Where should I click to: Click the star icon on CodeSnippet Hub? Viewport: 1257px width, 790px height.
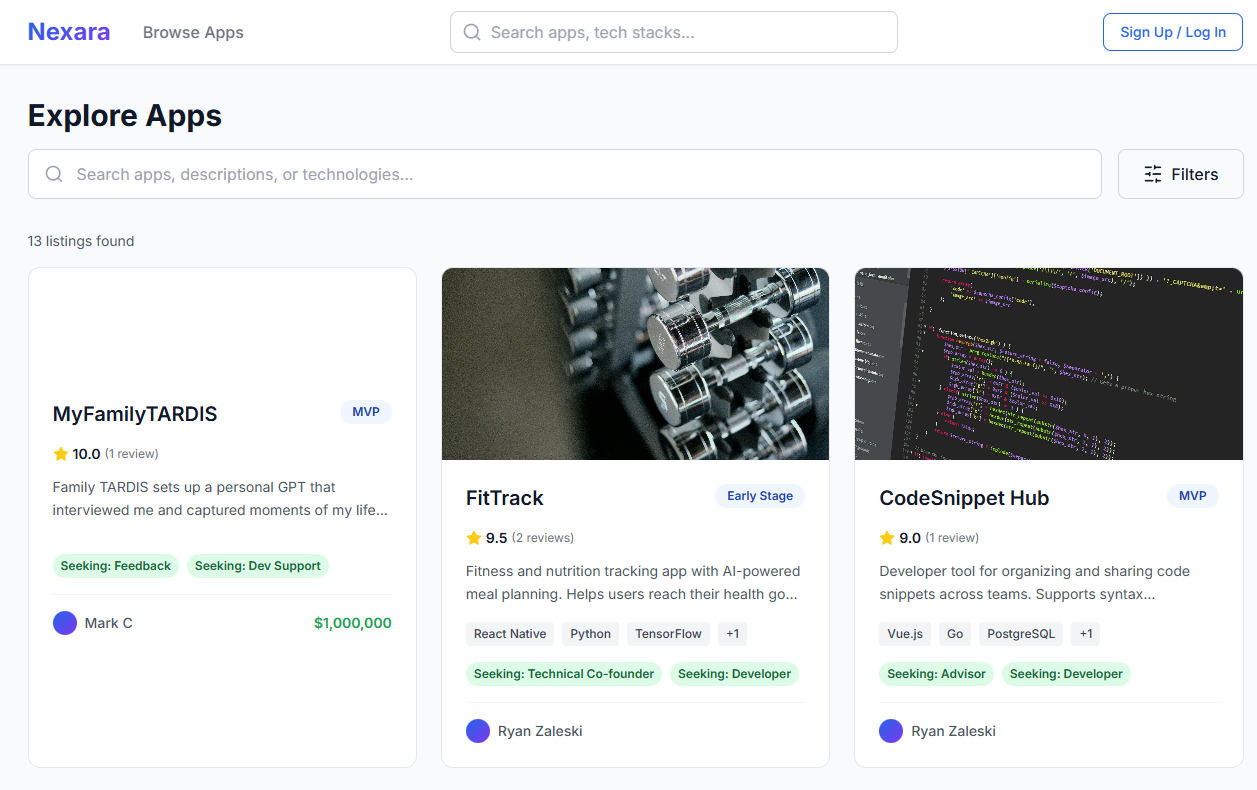tap(887, 538)
